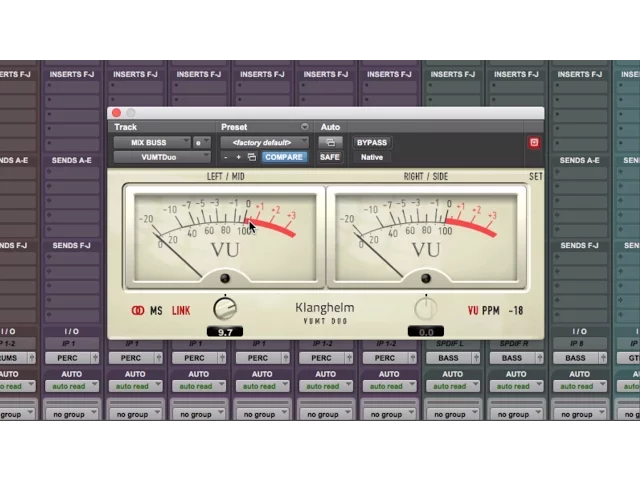Open the Preset settings menu arrow
This screenshot has width=640, height=480.
304,127
